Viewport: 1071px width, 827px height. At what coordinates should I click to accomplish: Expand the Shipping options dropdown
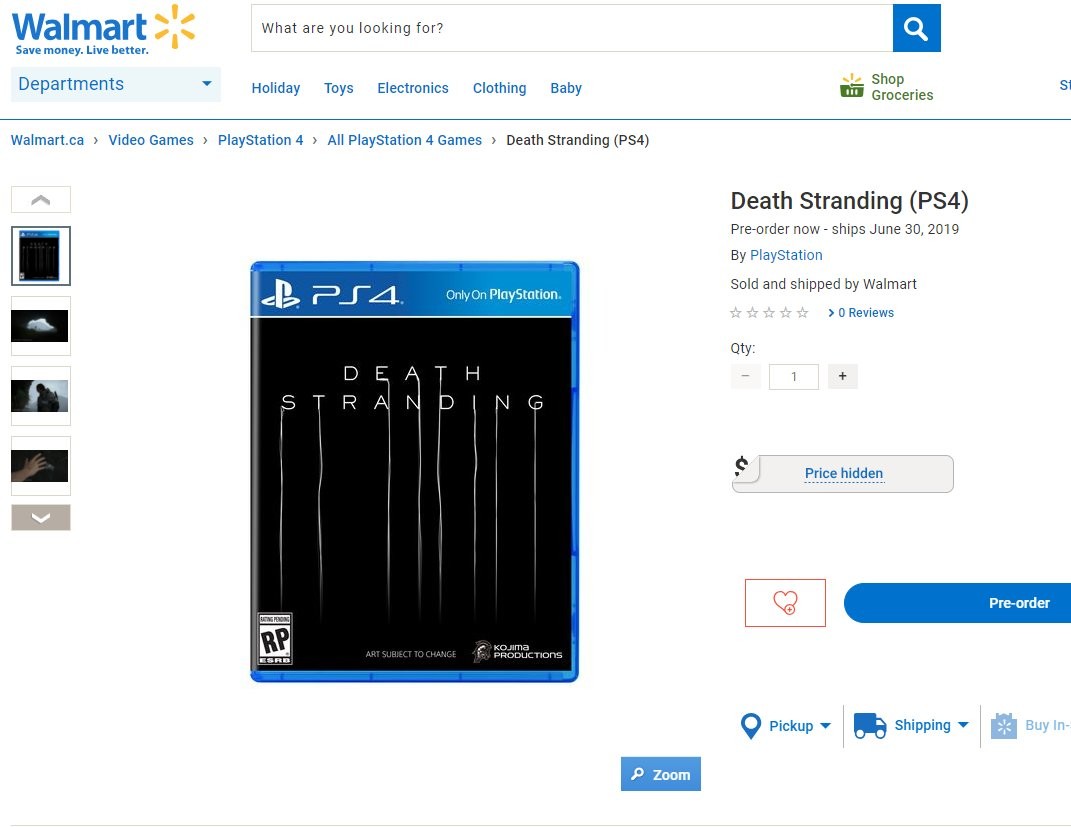[963, 725]
